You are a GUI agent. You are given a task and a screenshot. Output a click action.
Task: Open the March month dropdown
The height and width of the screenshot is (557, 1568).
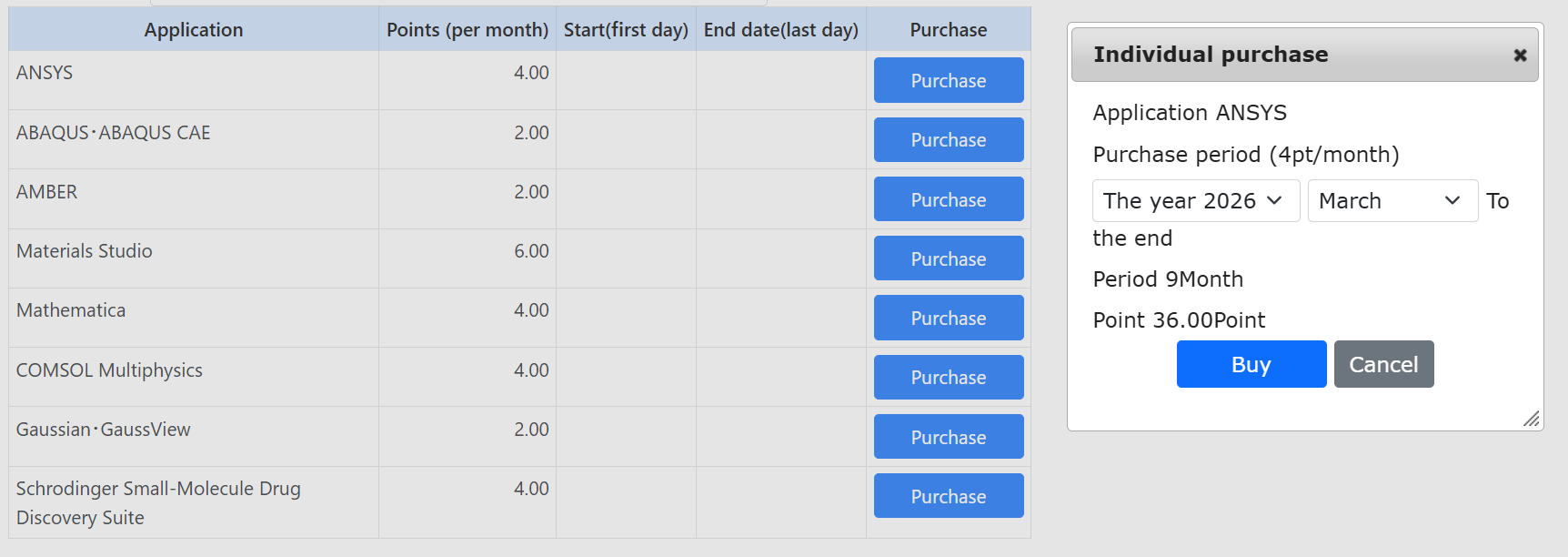(1392, 201)
